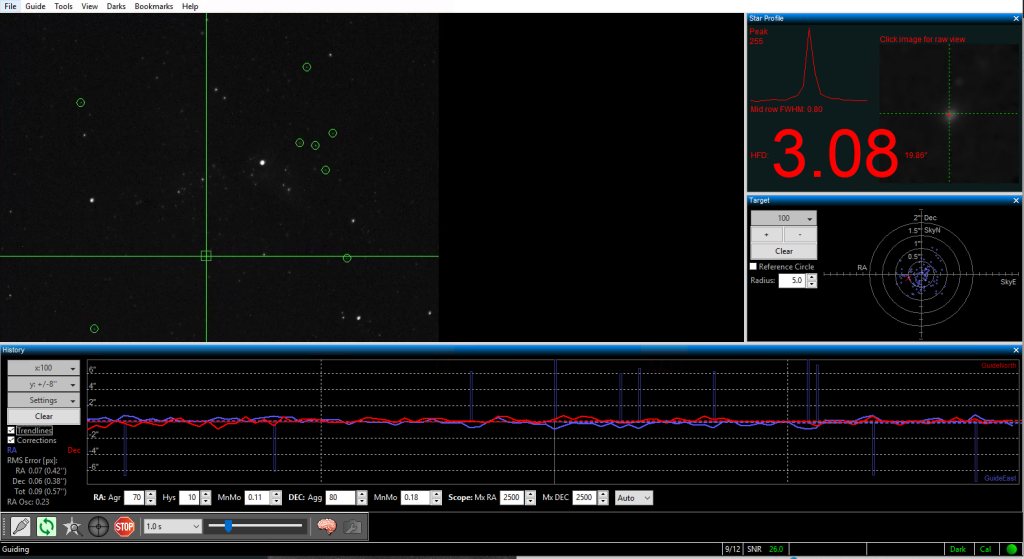
Task: Increase Mx RA with up arrow
Action: coord(530,494)
